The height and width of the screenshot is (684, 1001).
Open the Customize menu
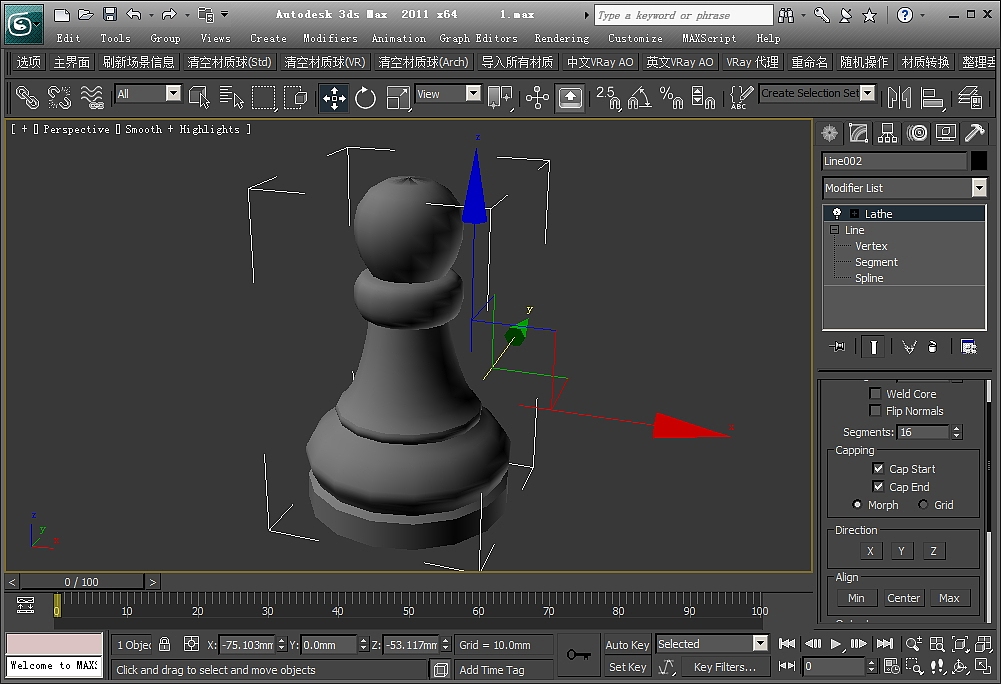pos(635,38)
